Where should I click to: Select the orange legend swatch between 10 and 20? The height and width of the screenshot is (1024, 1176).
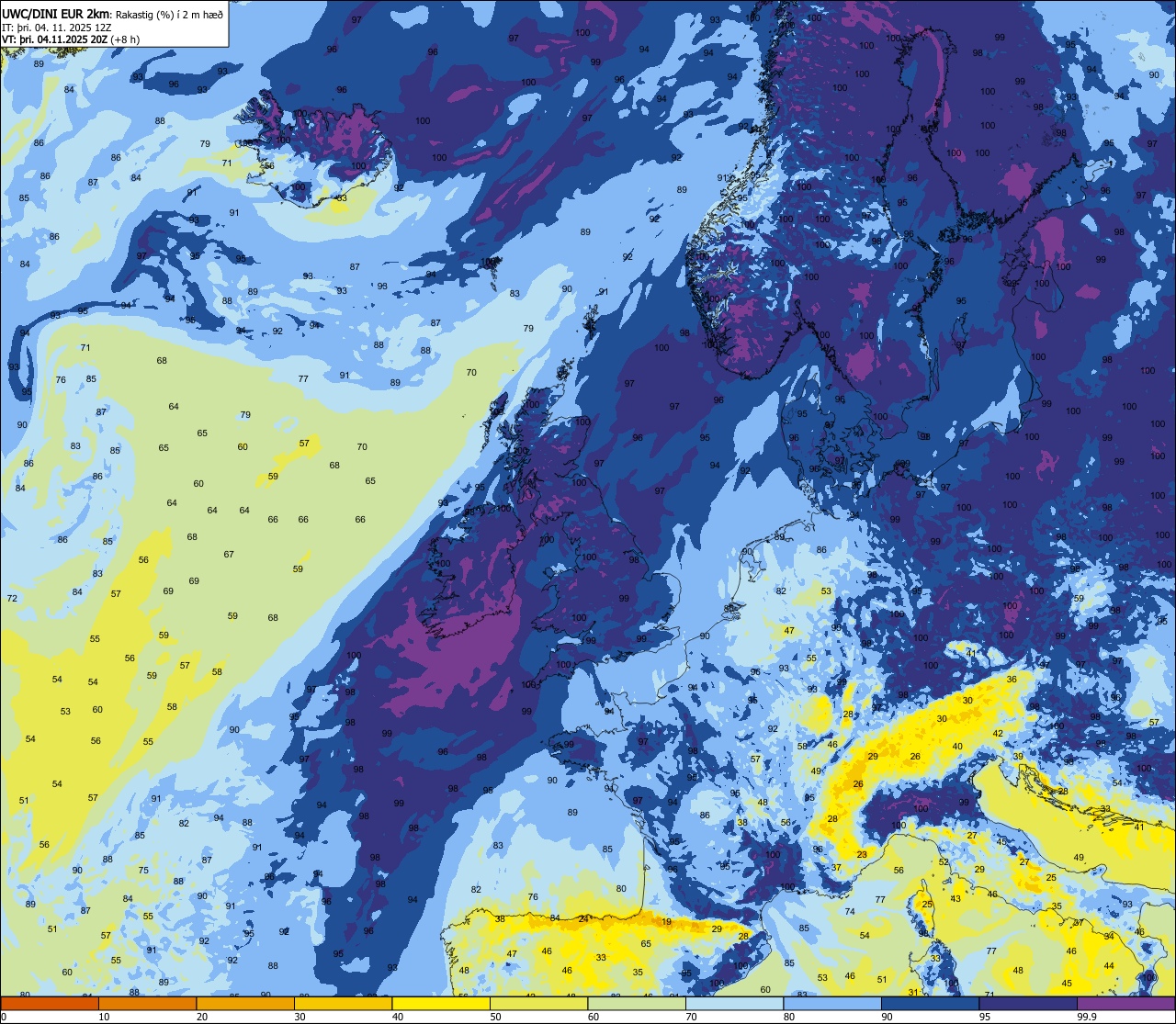pyautogui.click(x=147, y=1003)
